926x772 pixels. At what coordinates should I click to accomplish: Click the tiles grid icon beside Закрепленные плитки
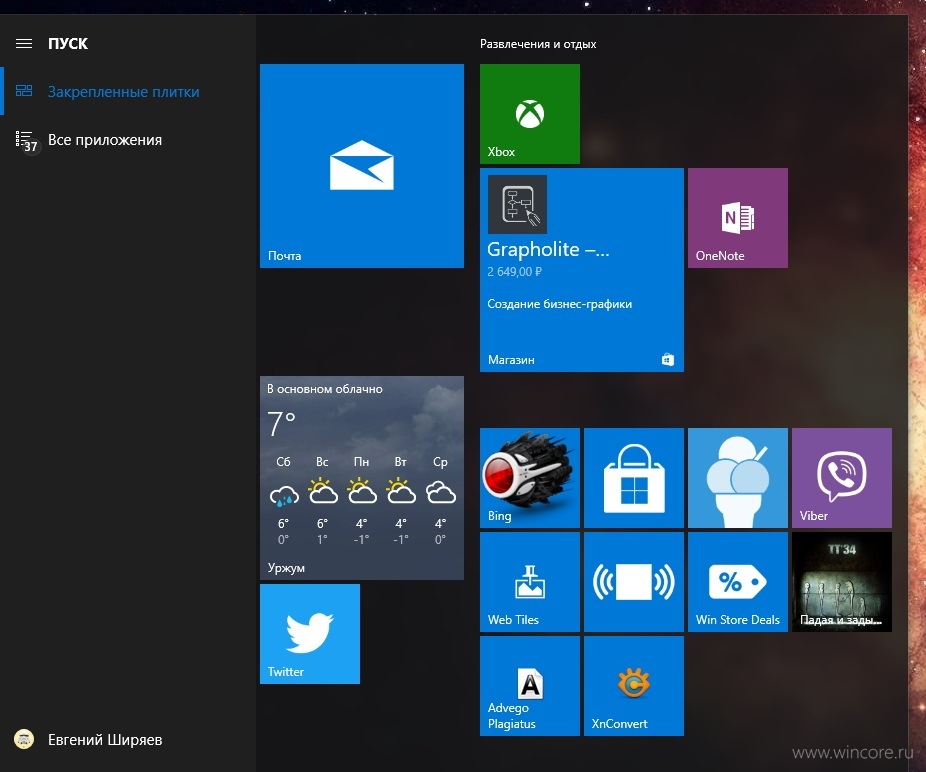pyautogui.click(x=24, y=90)
